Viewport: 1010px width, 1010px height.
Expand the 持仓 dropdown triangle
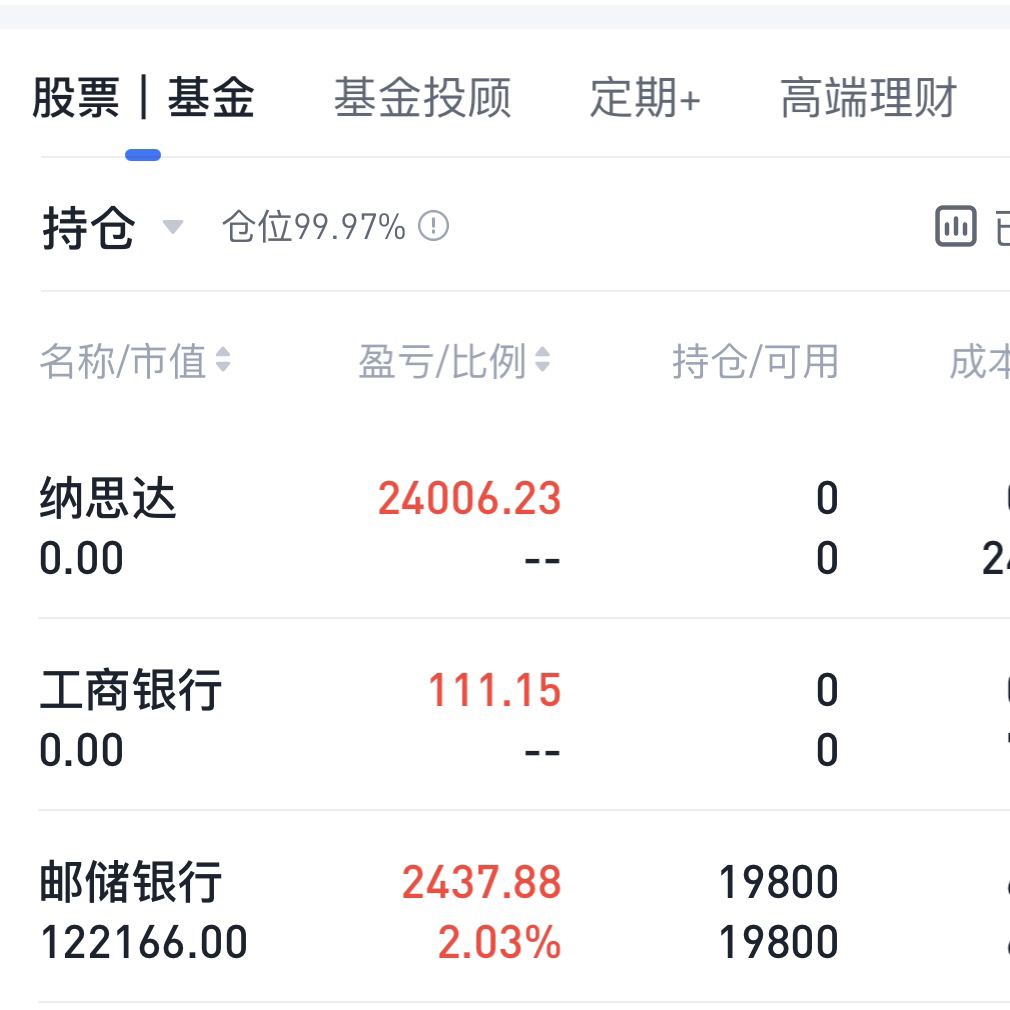[173, 227]
